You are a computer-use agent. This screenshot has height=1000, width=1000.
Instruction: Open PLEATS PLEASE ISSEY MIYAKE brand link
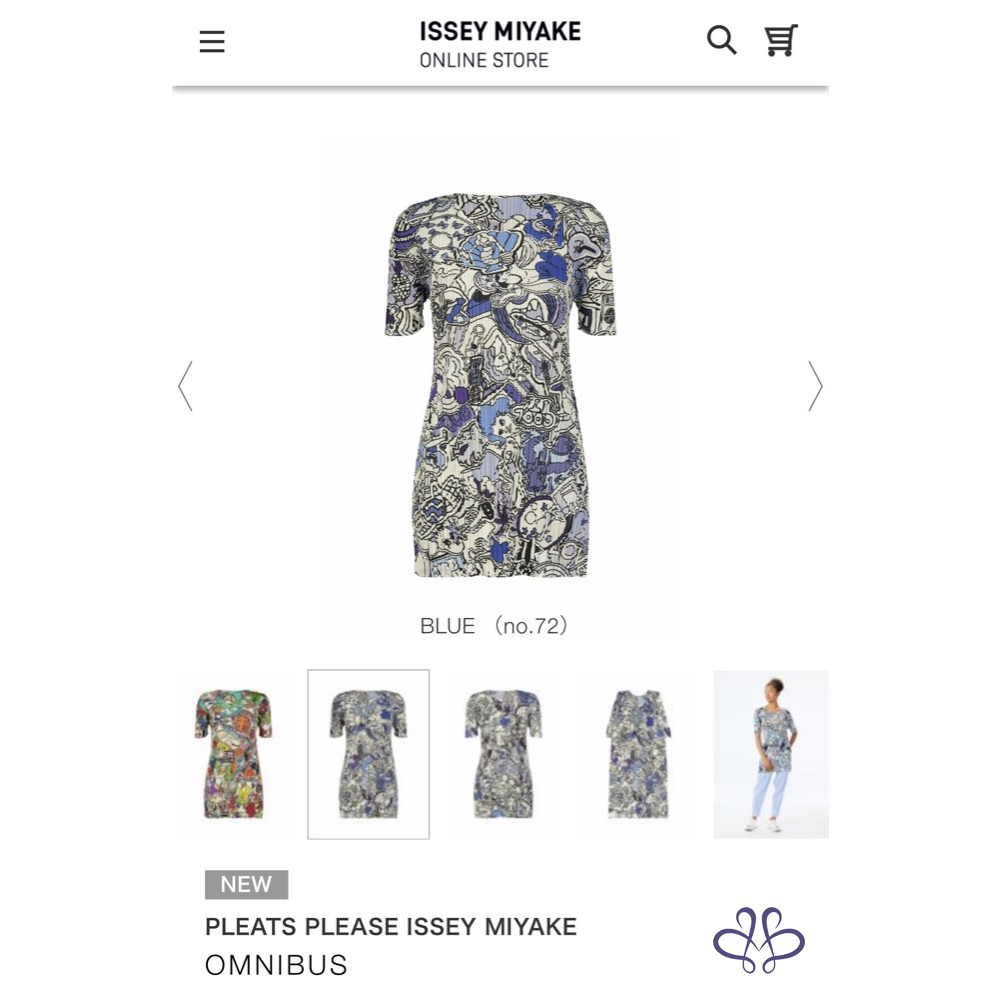point(391,927)
